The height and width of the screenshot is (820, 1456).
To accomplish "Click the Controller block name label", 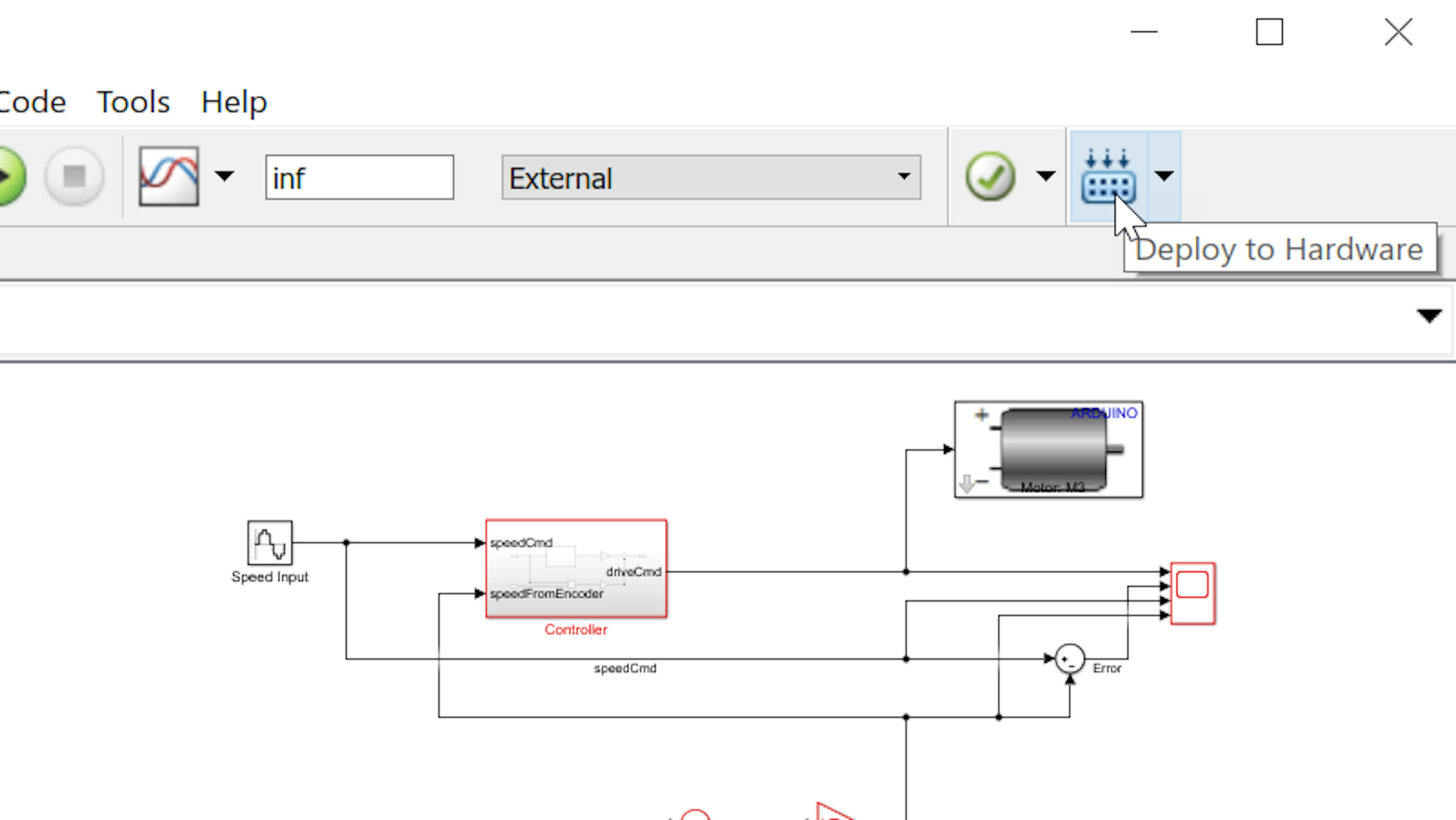I will tap(576, 629).
